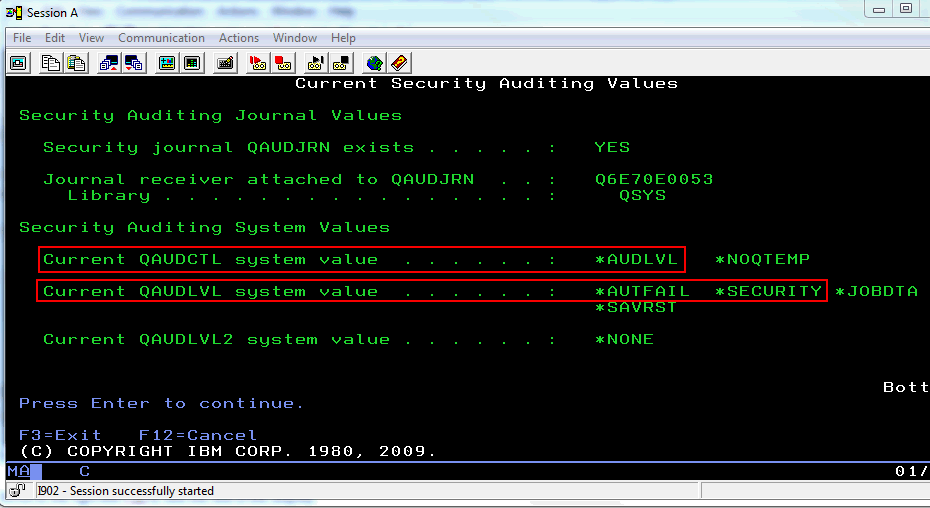Click the Paste clipboard toolbar icon
Image resolution: width=930 pixels, height=508 pixels.
click(x=76, y=63)
